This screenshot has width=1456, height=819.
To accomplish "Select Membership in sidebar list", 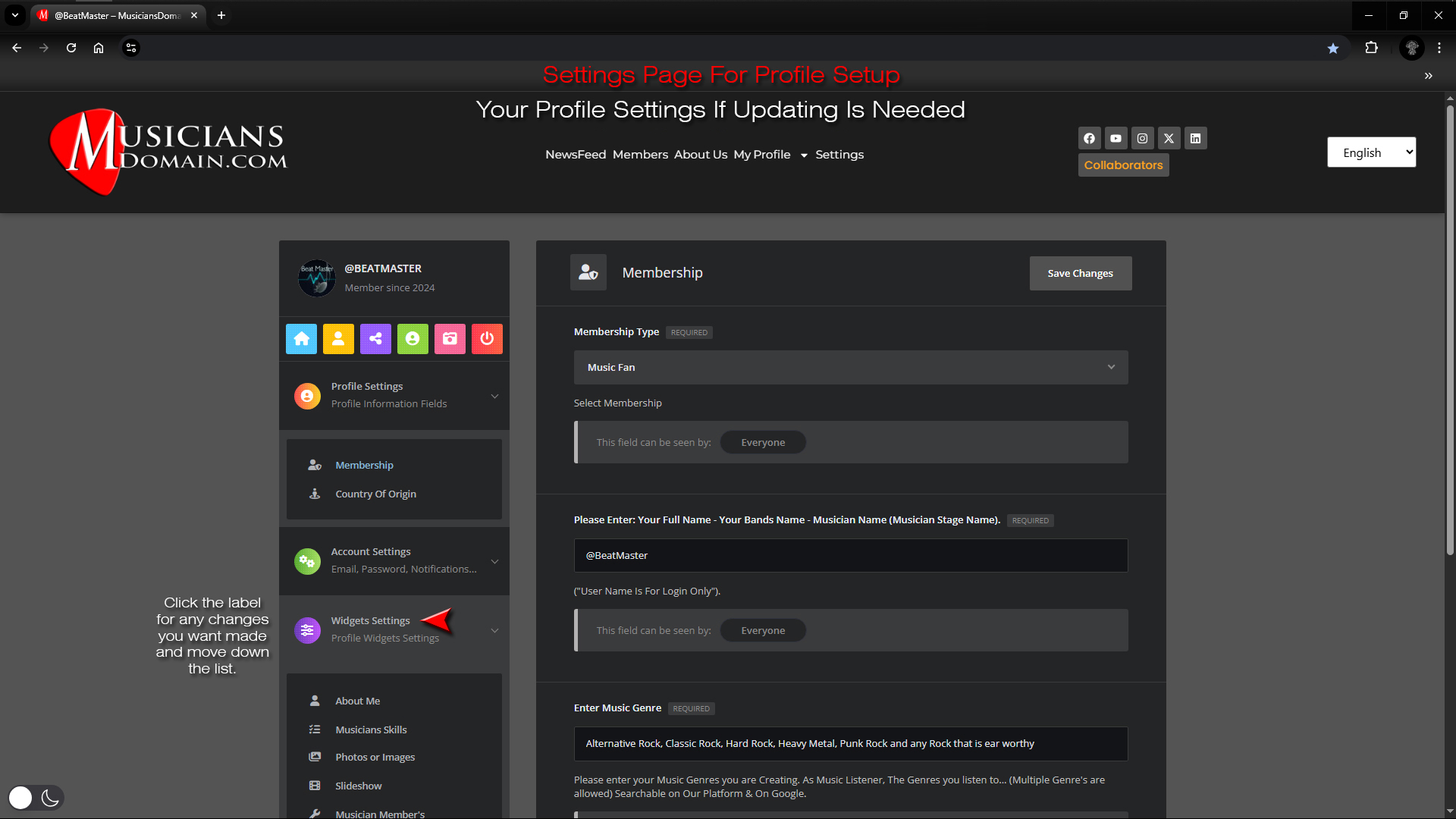I will pos(364,465).
